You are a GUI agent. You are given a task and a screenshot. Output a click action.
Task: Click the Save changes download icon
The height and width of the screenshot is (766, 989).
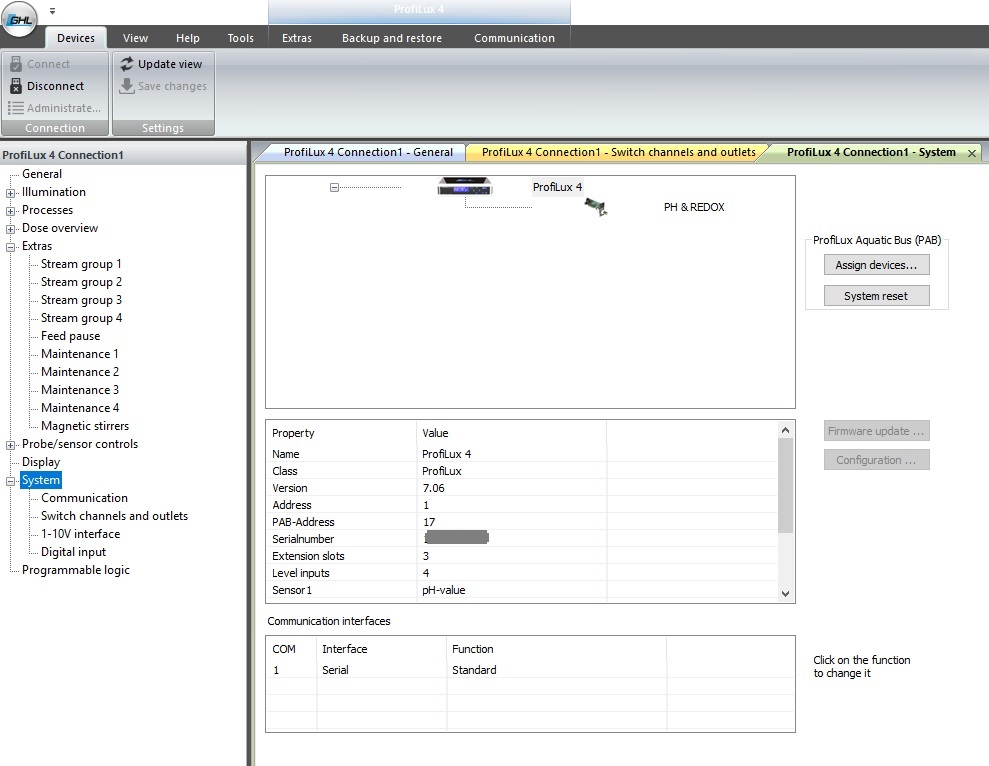pyautogui.click(x=127, y=86)
